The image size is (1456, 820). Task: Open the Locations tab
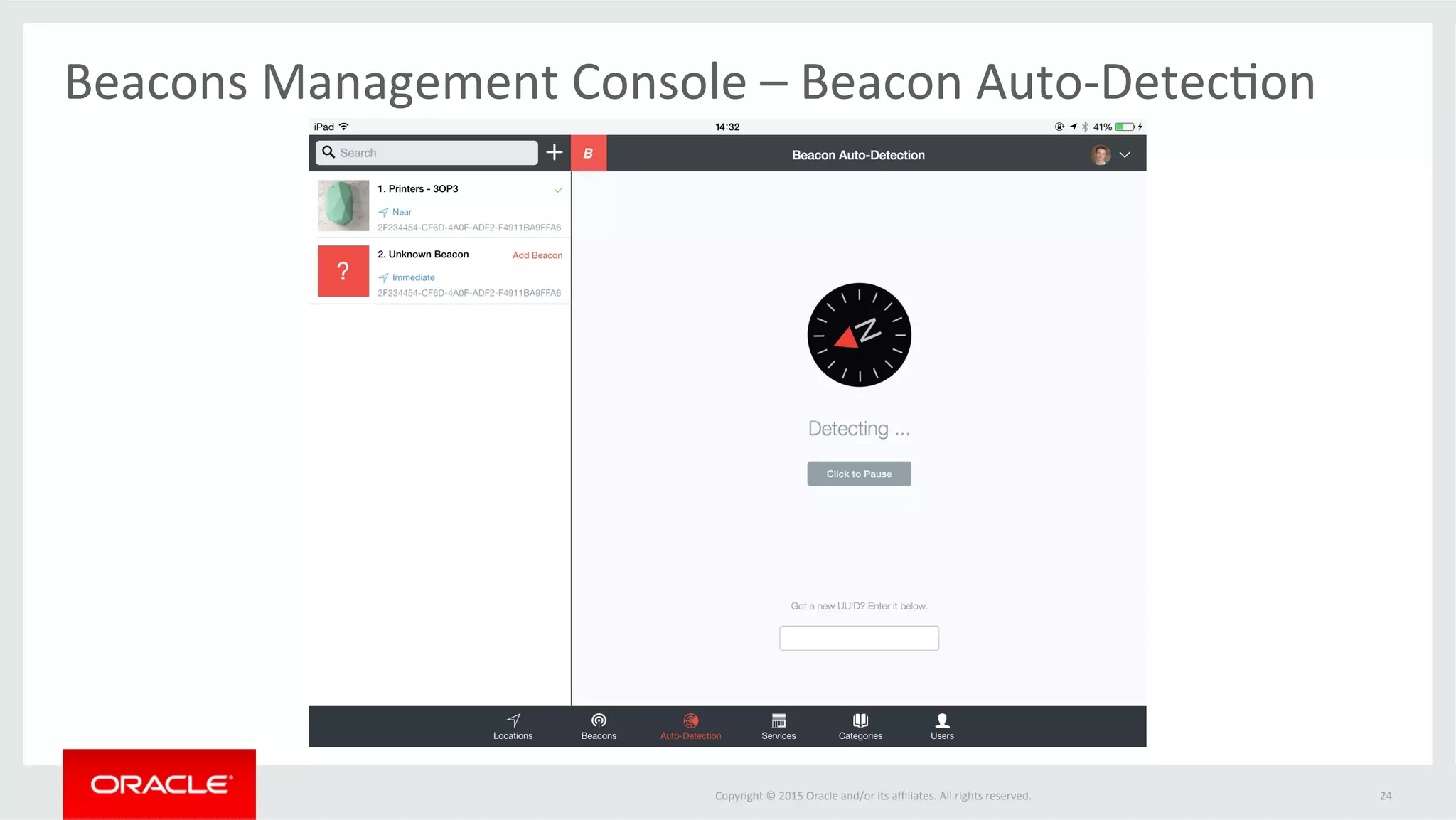point(513,727)
